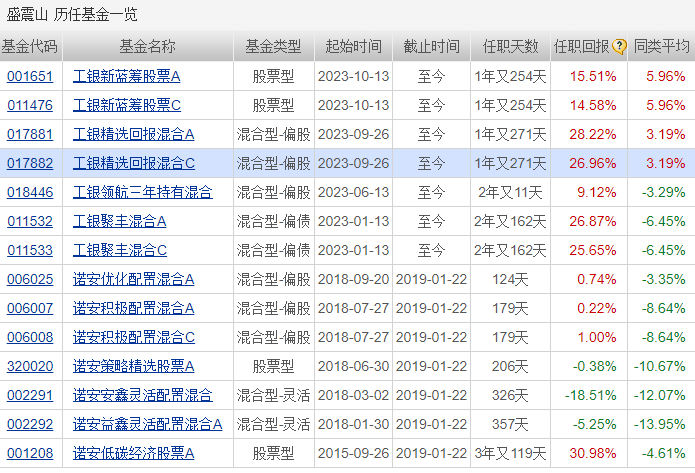Open fund code link 011476

coord(30,105)
